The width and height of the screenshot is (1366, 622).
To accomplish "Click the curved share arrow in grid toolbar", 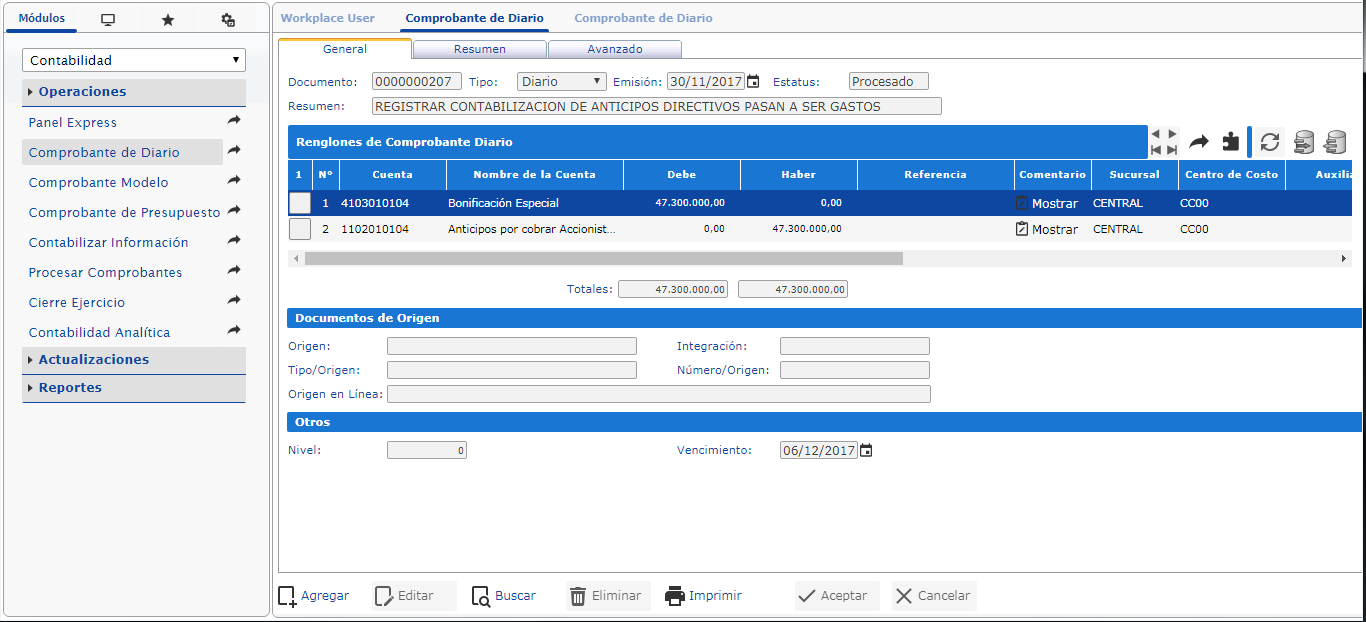I will 1199,142.
